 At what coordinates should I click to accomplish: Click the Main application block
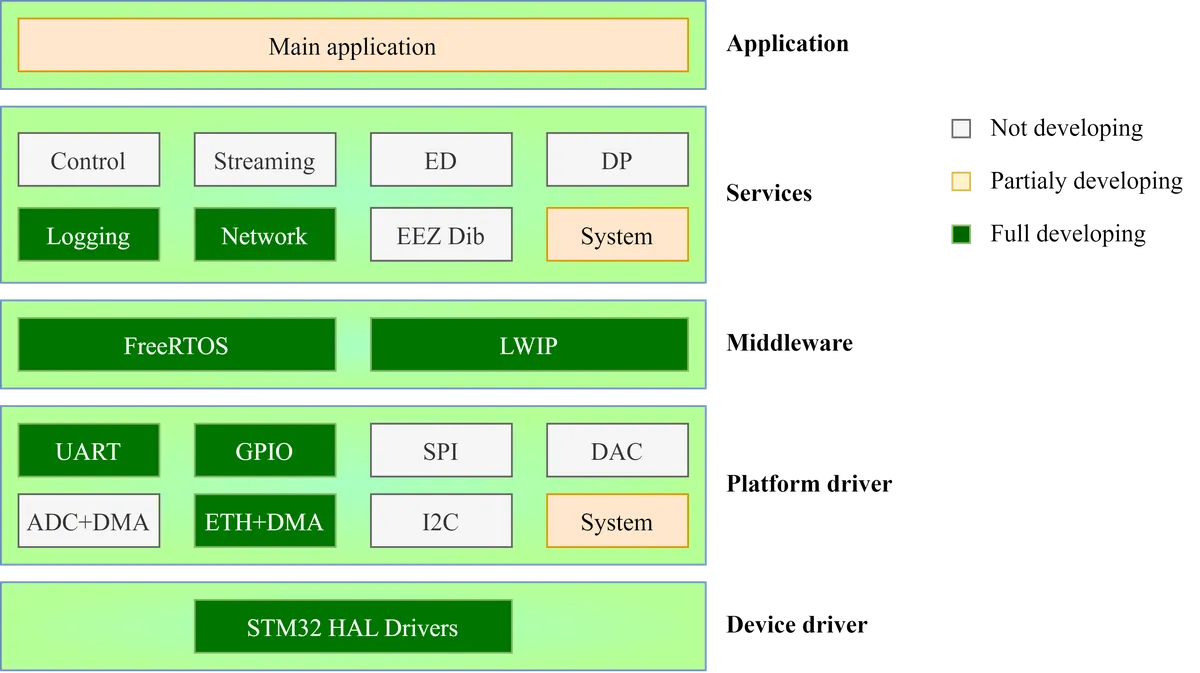tap(353, 46)
